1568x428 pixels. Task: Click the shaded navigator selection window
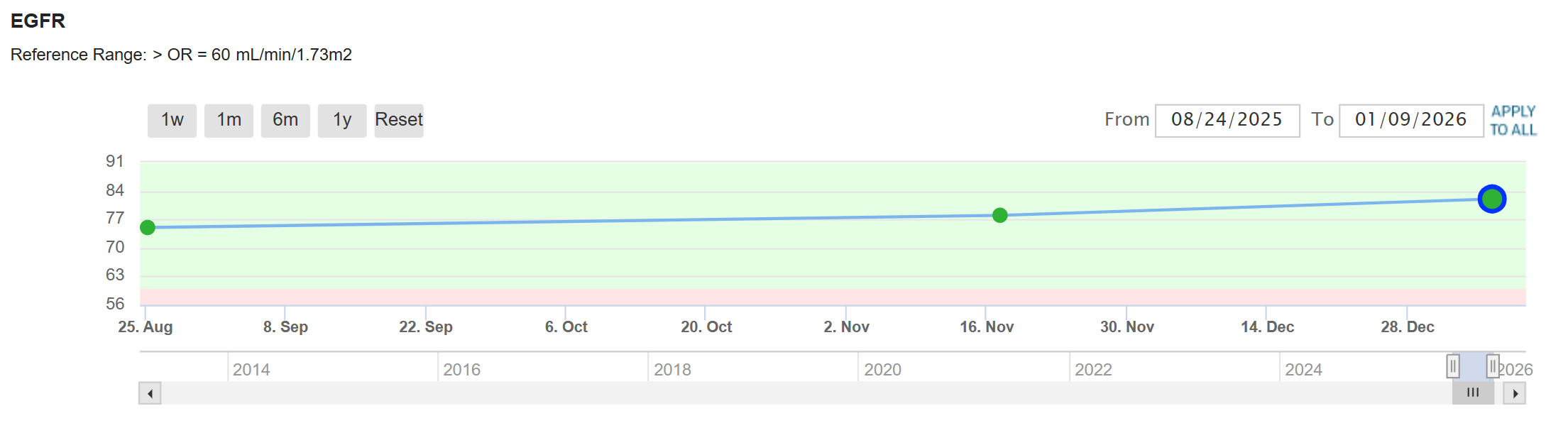1473,366
